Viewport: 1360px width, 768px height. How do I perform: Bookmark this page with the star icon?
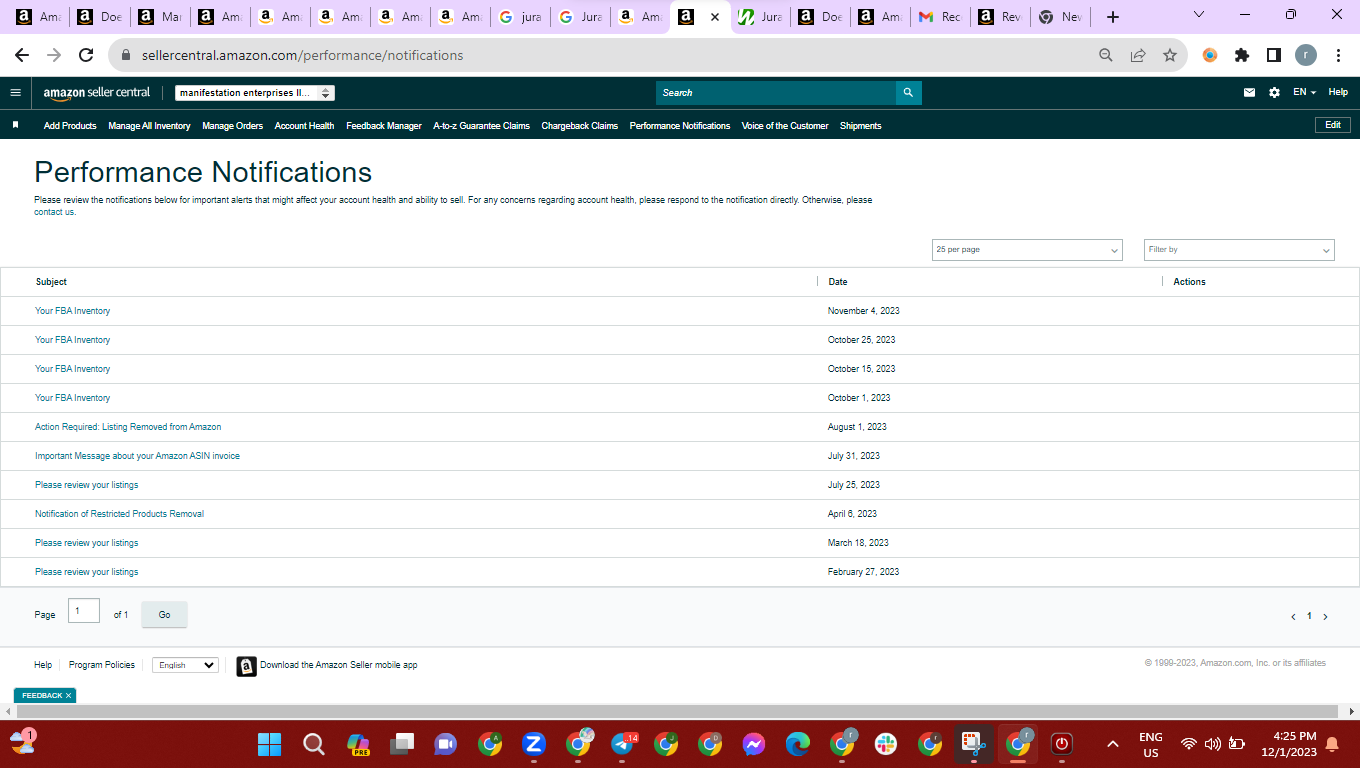click(x=1170, y=56)
